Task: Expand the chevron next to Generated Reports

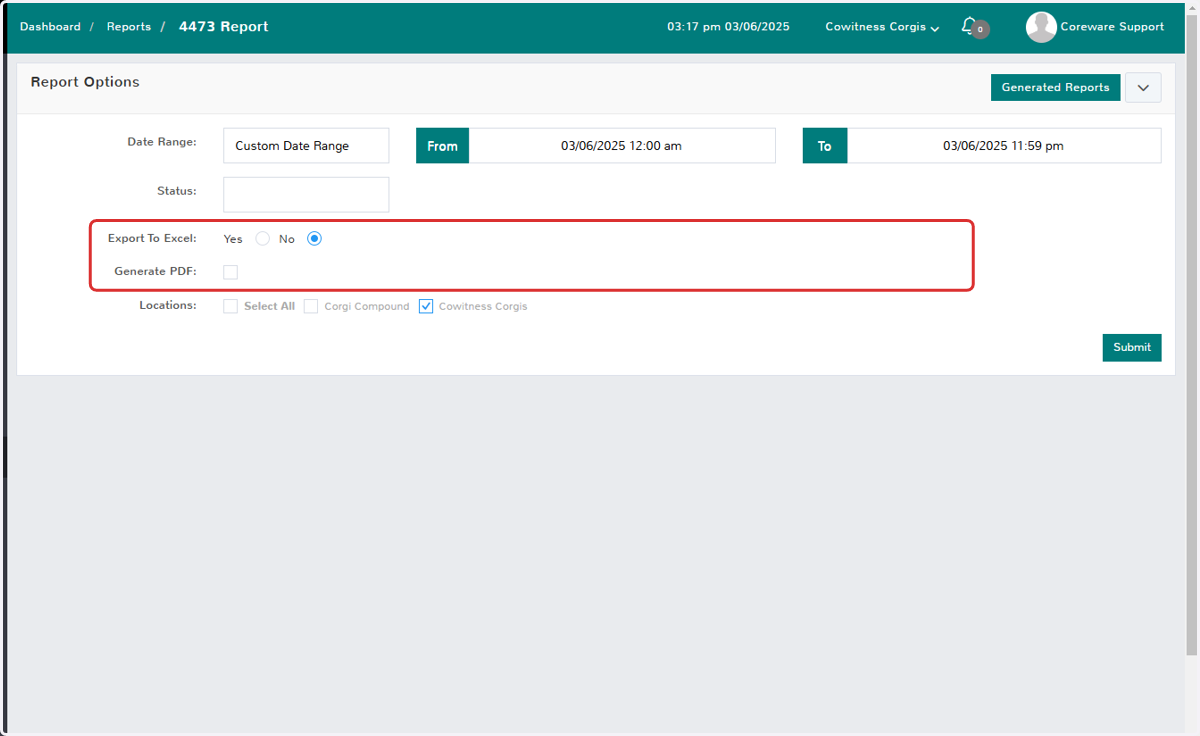Action: (1143, 87)
